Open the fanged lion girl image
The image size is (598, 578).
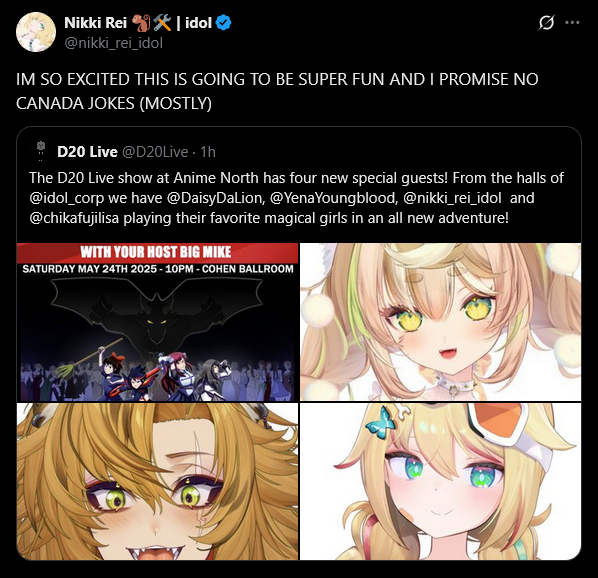[158, 482]
